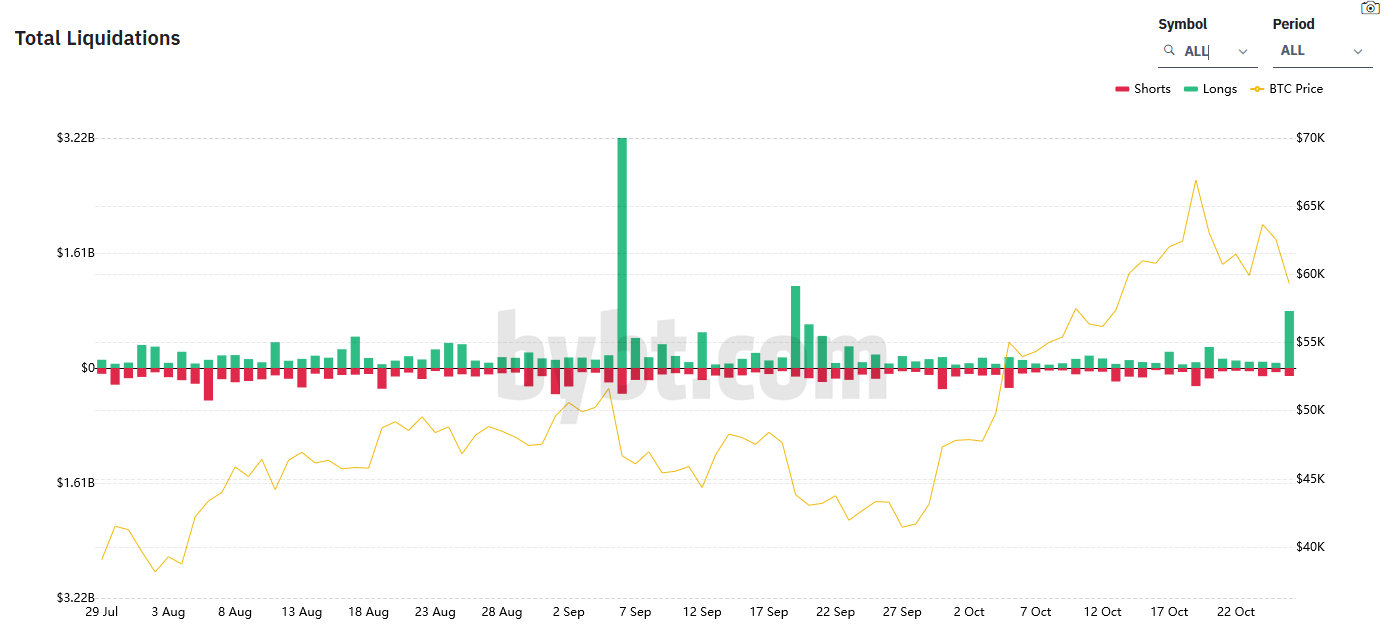Click into the Symbol text input
1394x643 pixels.
[x=1205, y=51]
